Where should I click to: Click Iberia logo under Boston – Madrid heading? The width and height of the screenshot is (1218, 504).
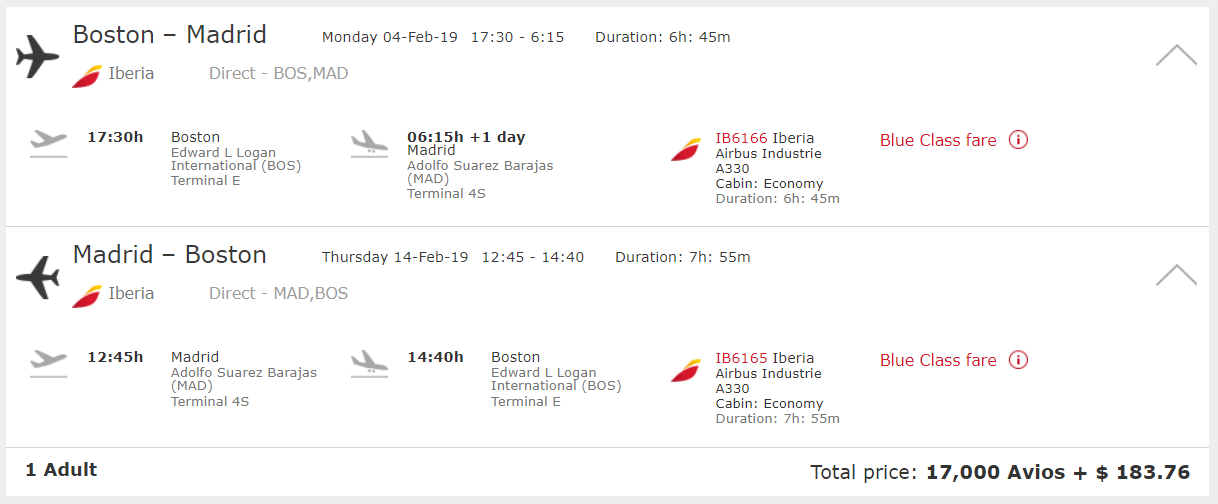click(x=87, y=75)
